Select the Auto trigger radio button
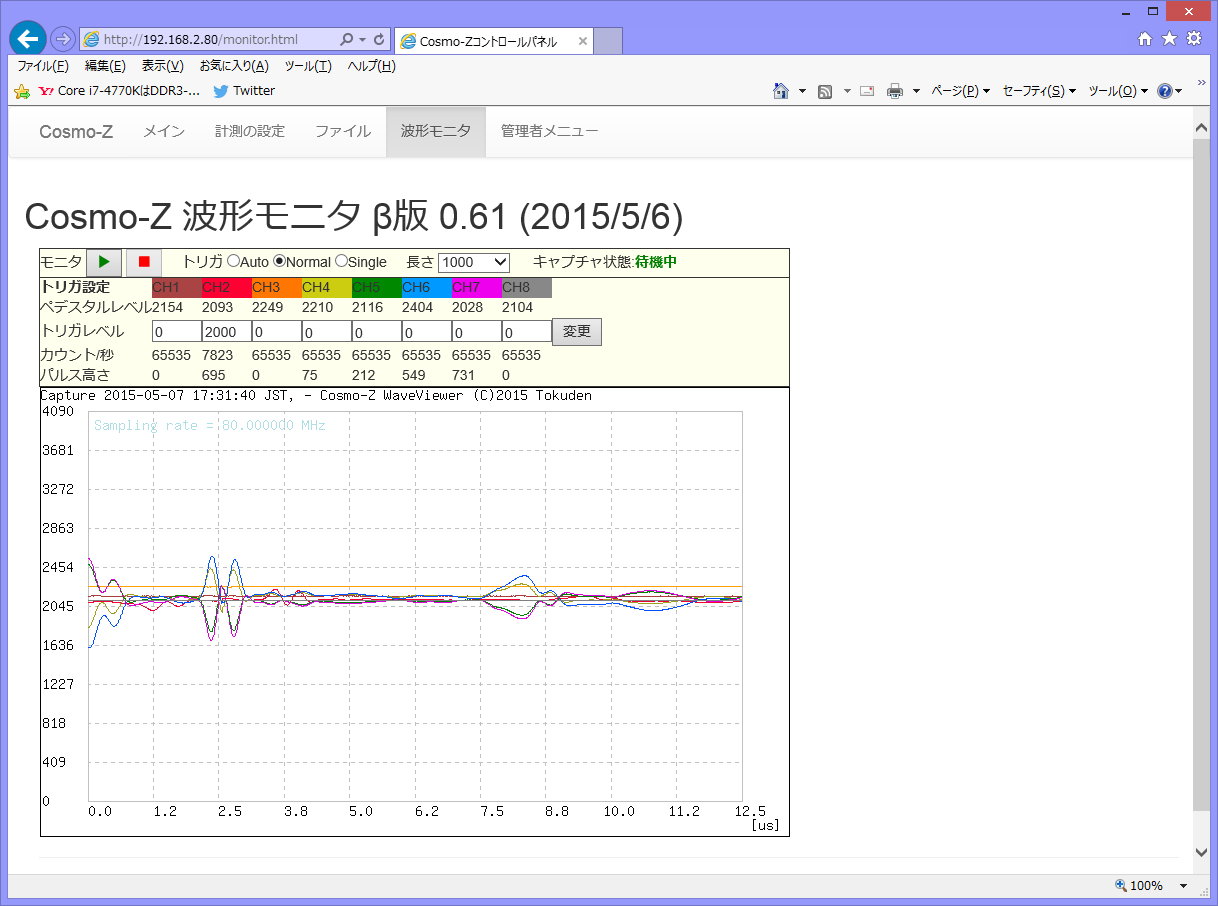 [234, 261]
